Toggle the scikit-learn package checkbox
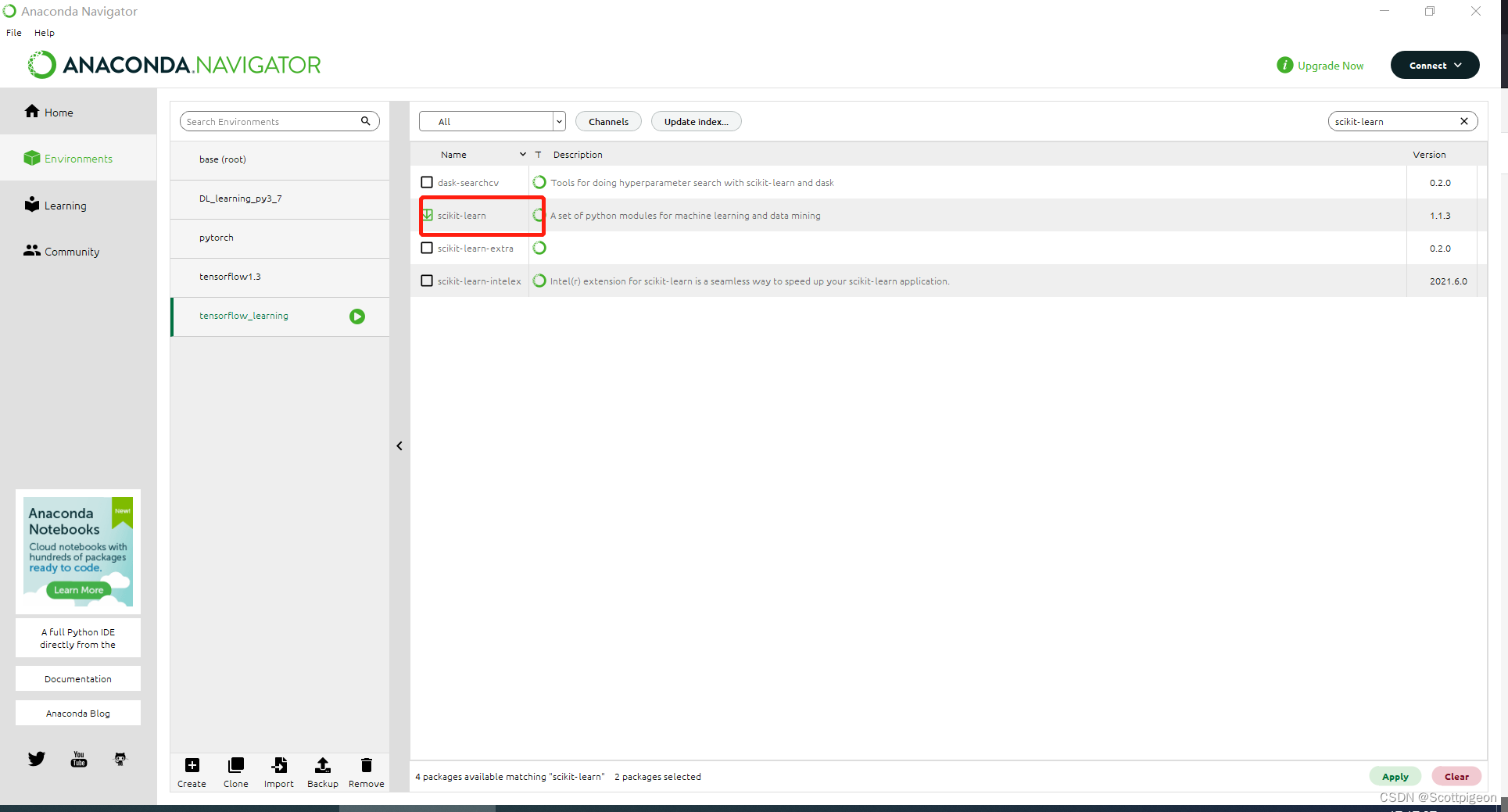1508x812 pixels. 428,215
